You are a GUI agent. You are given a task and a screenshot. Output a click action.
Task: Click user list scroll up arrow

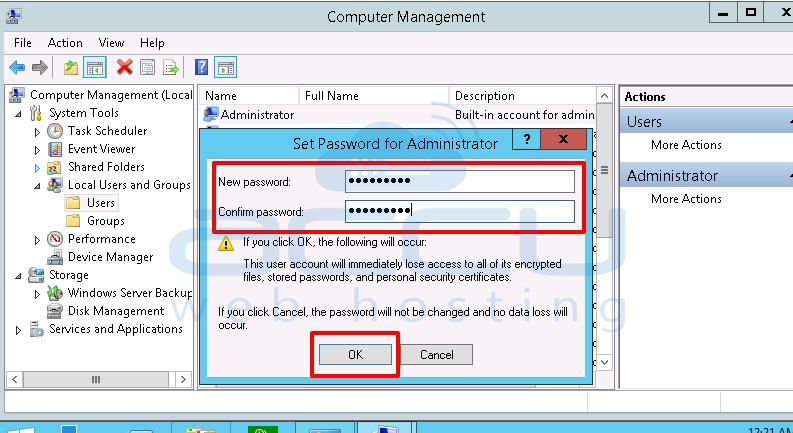pos(604,96)
